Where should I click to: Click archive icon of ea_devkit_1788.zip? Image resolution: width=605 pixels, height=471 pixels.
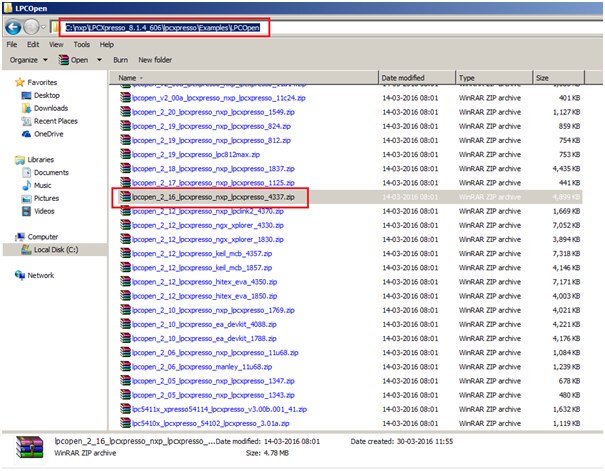125,338
